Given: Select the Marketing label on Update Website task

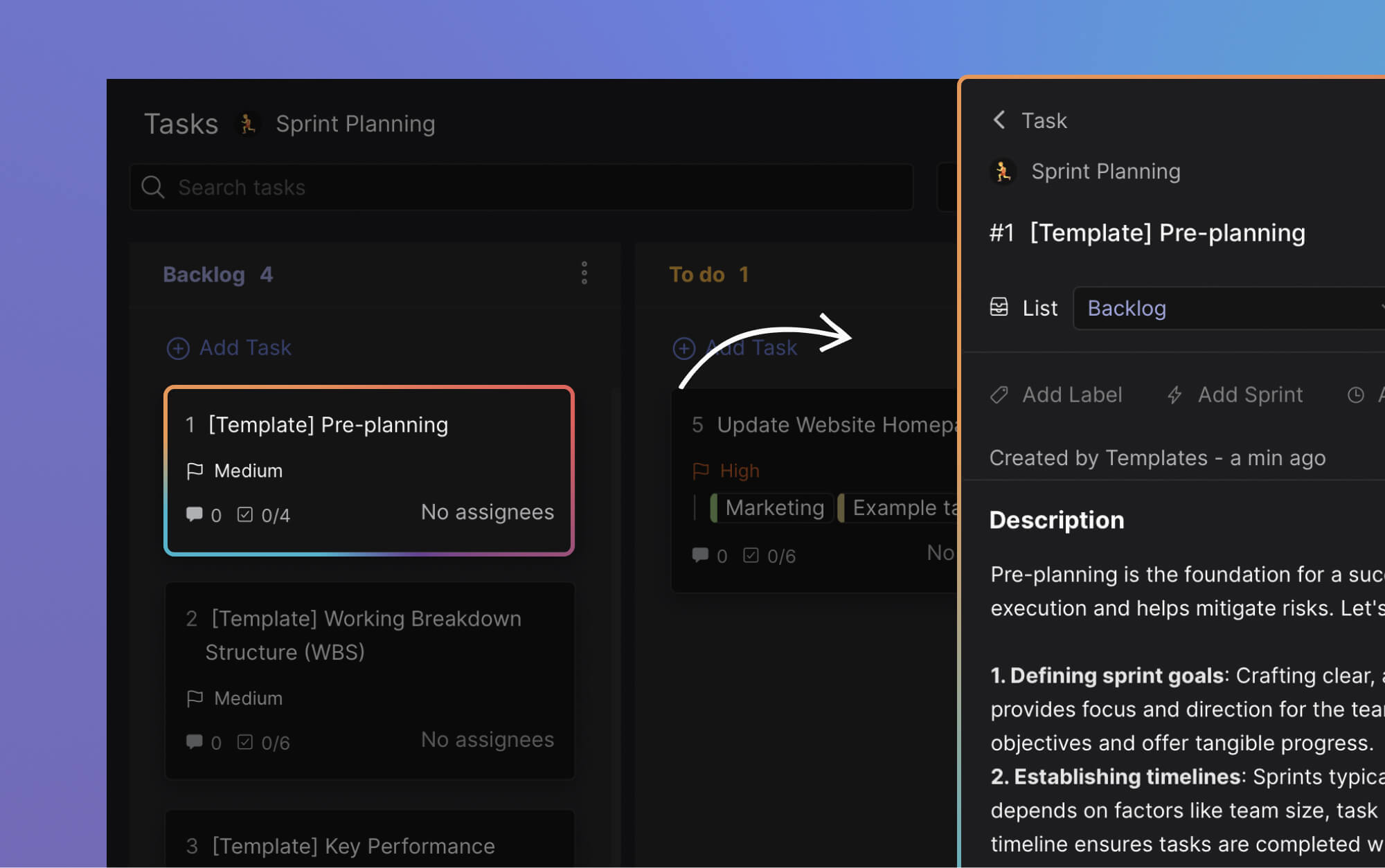Looking at the screenshot, I should pyautogui.click(x=771, y=507).
